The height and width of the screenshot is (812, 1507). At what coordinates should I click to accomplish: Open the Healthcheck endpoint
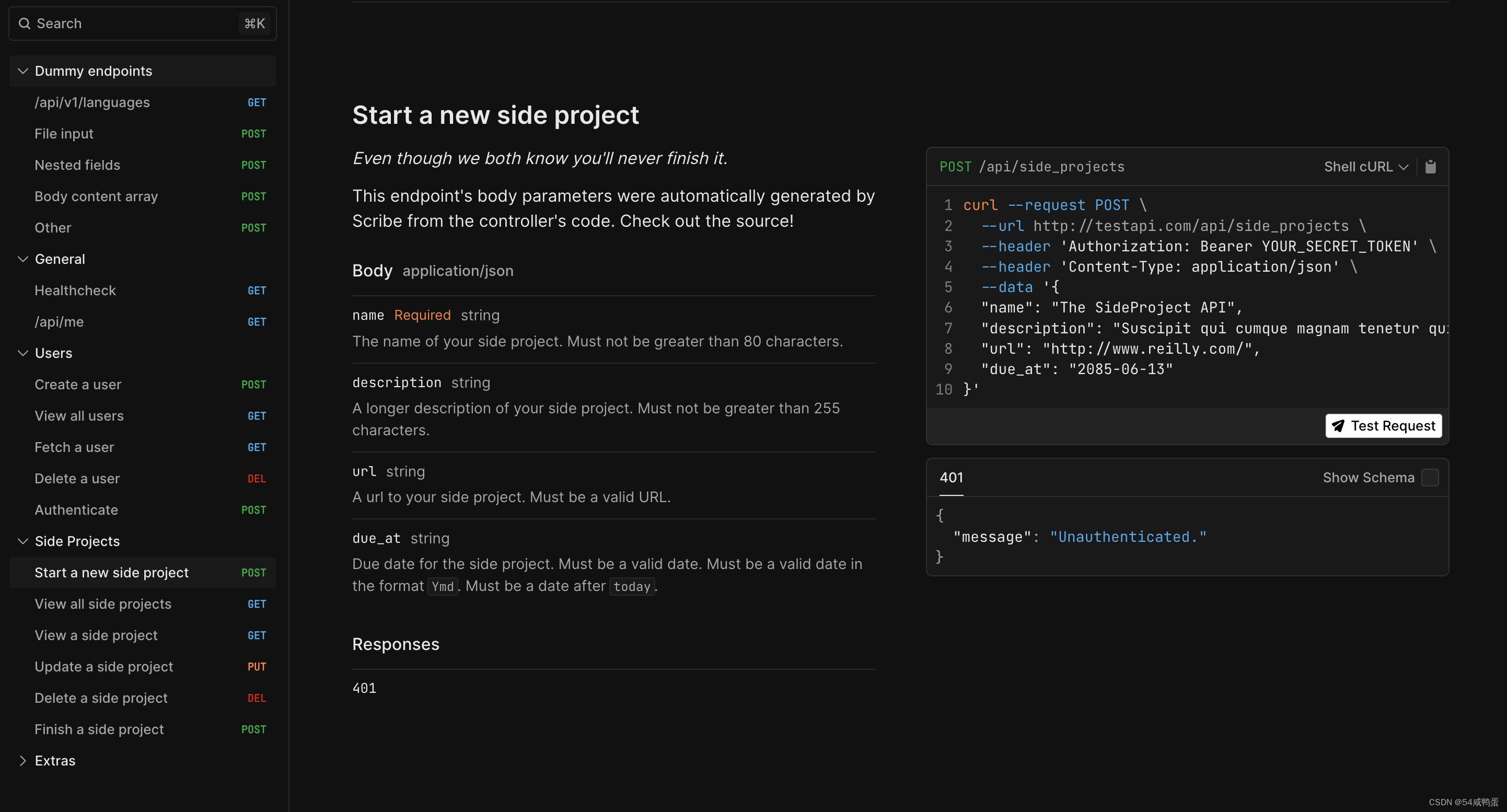[x=75, y=290]
